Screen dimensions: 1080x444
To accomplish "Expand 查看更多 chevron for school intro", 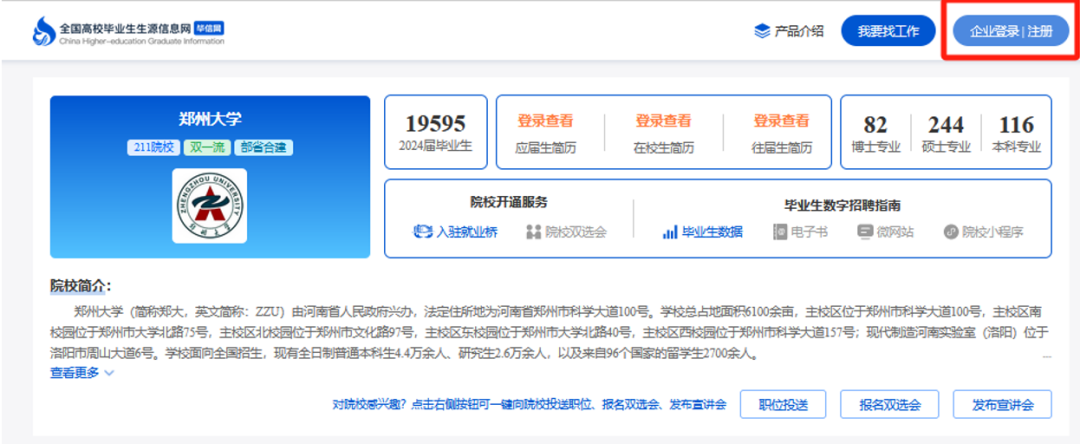I will (x=109, y=373).
